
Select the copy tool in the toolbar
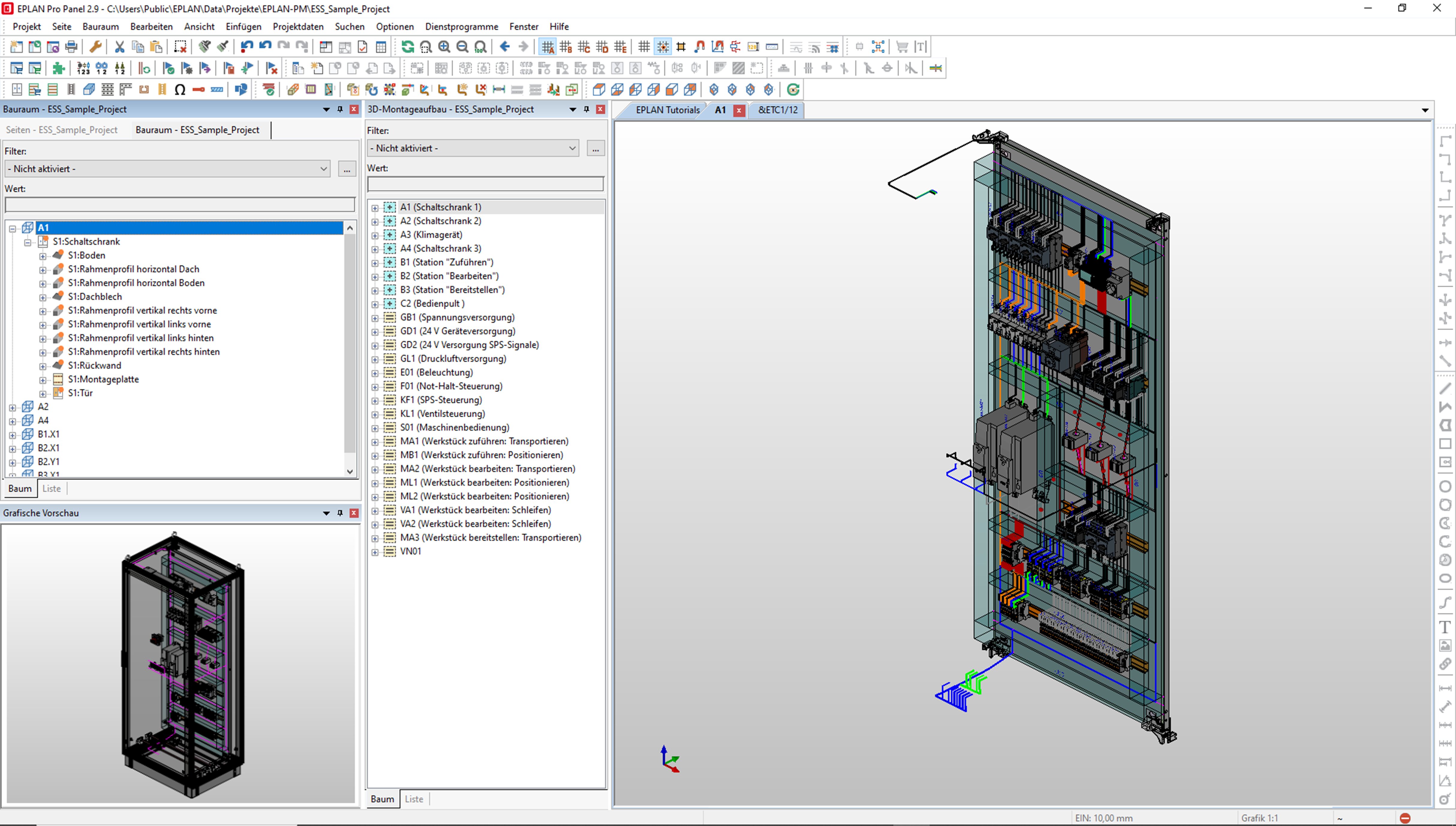137,46
